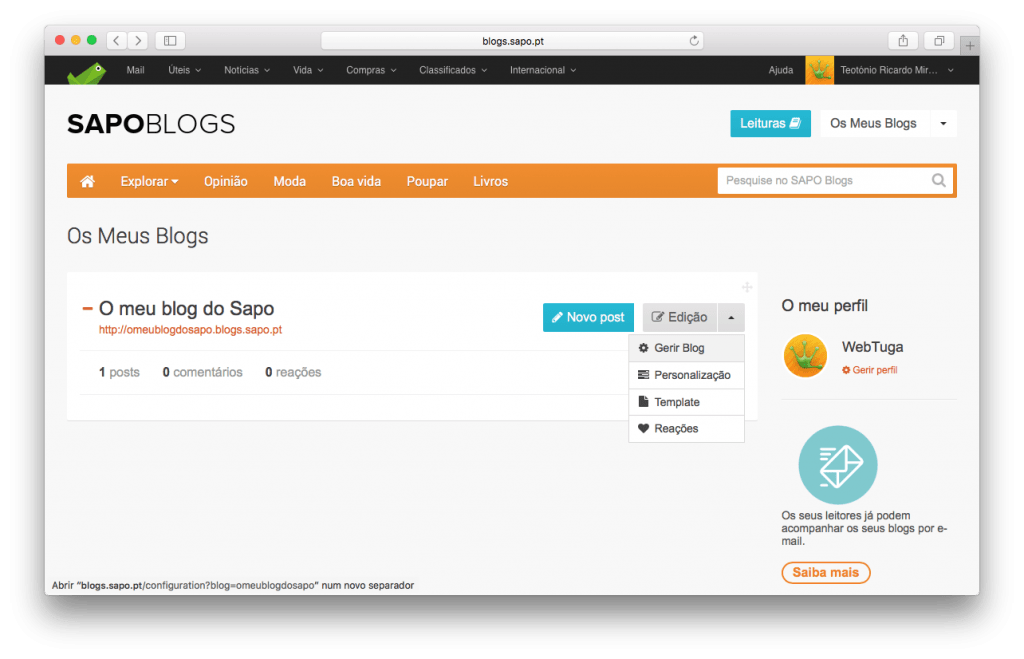Click the Safari share icon

click(x=903, y=40)
